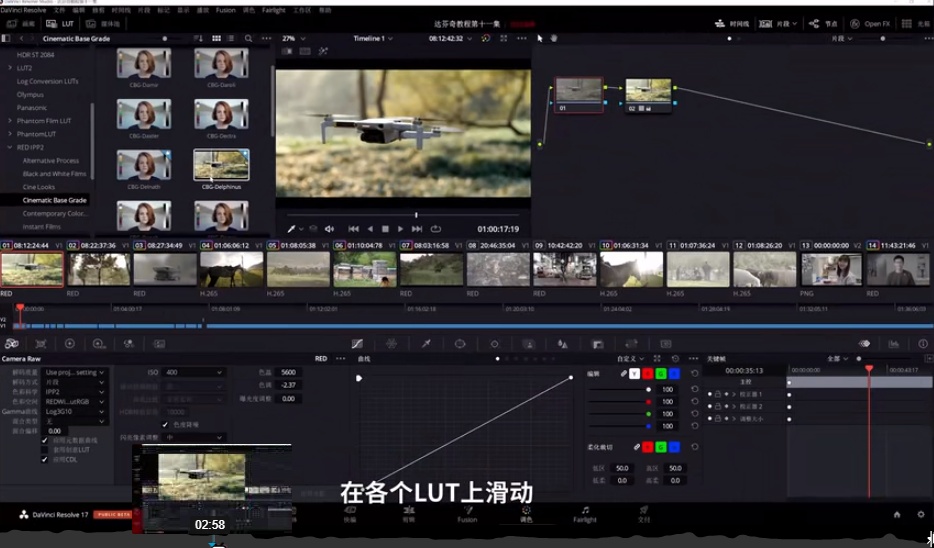This screenshot has height=548, width=934.
Task: Open the Timeline 1 dropdown
Action: point(373,38)
